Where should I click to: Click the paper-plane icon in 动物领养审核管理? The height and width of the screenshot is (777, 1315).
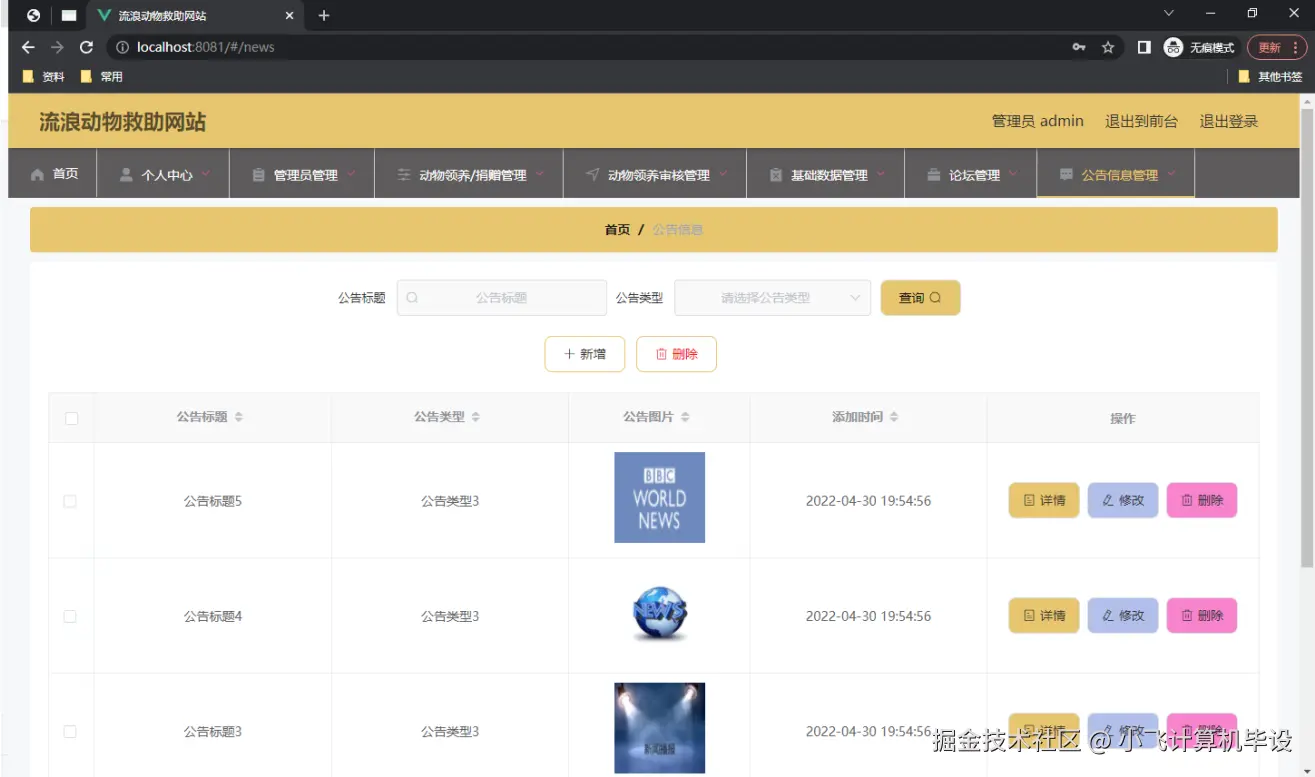(593, 175)
